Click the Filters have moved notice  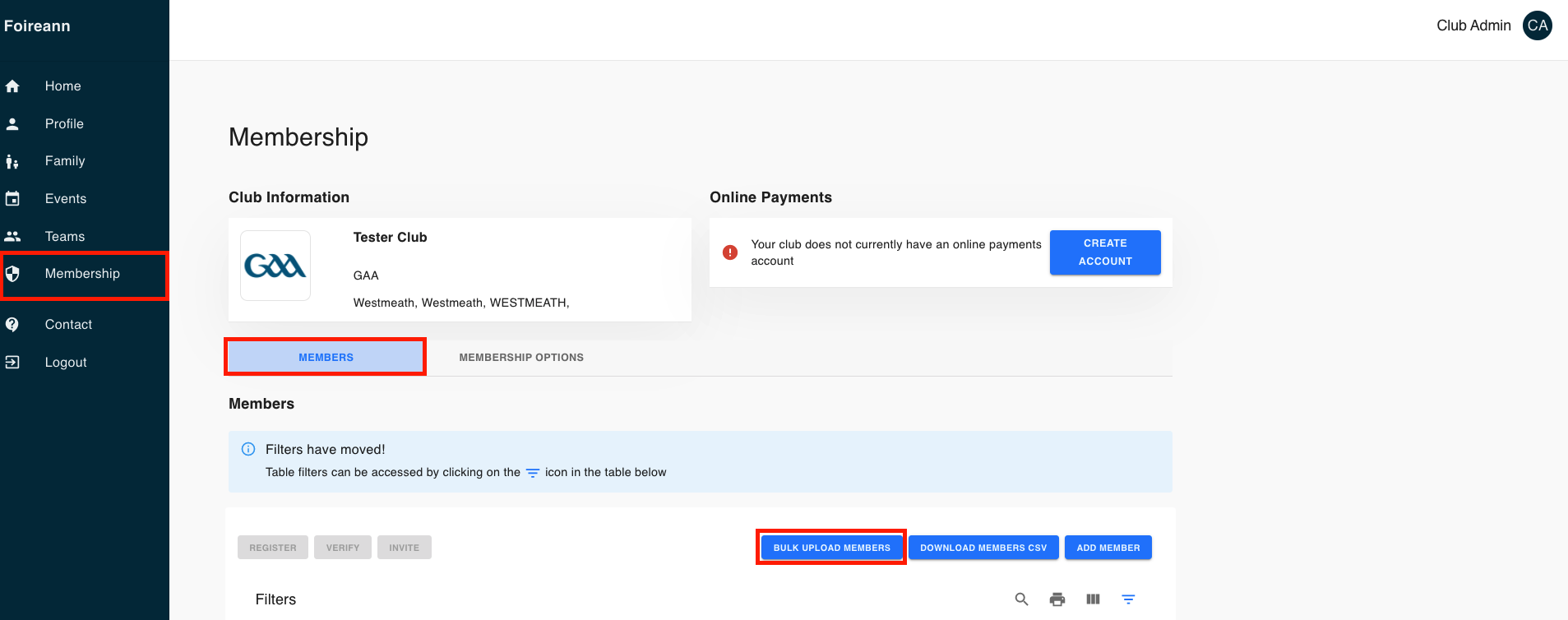[701, 462]
